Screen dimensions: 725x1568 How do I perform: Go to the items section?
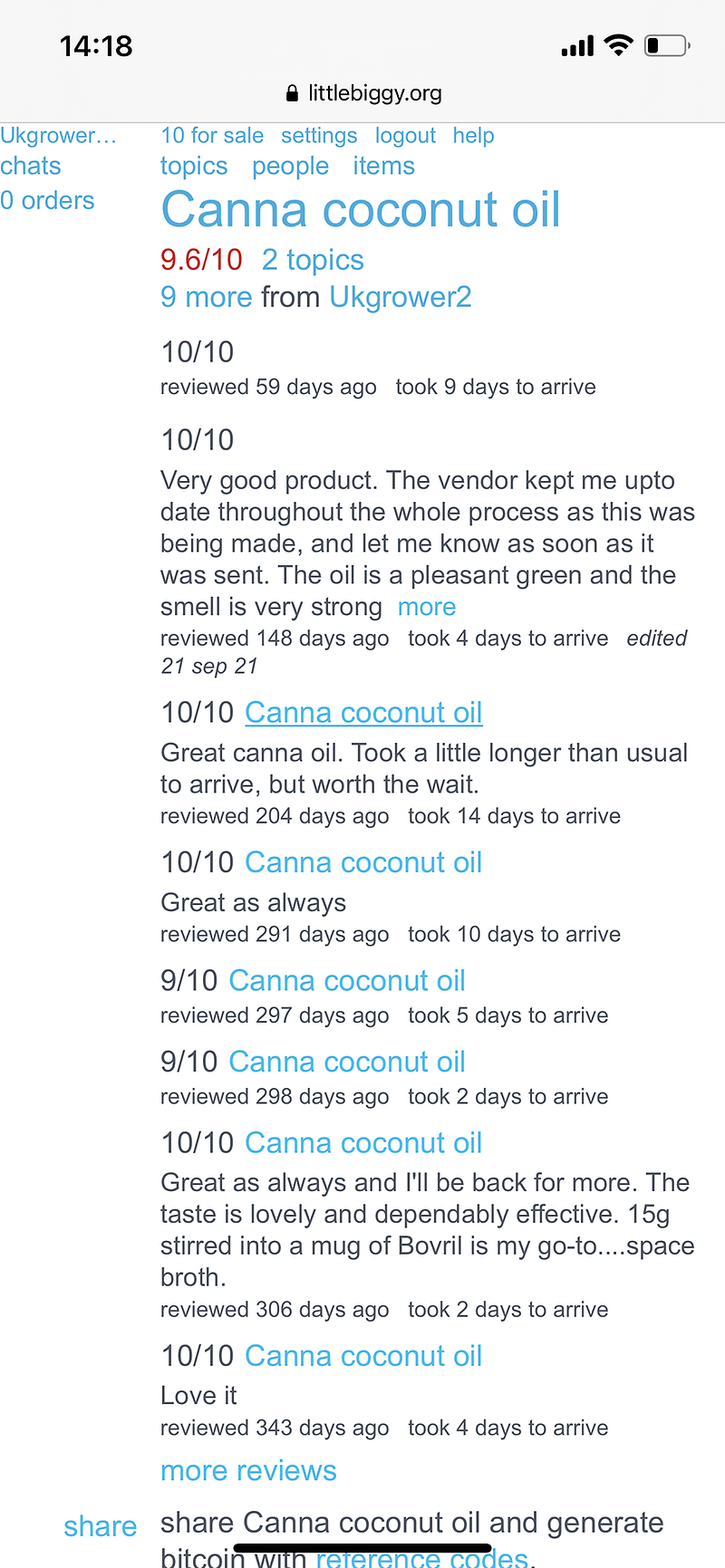pyautogui.click(x=383, y=166)
